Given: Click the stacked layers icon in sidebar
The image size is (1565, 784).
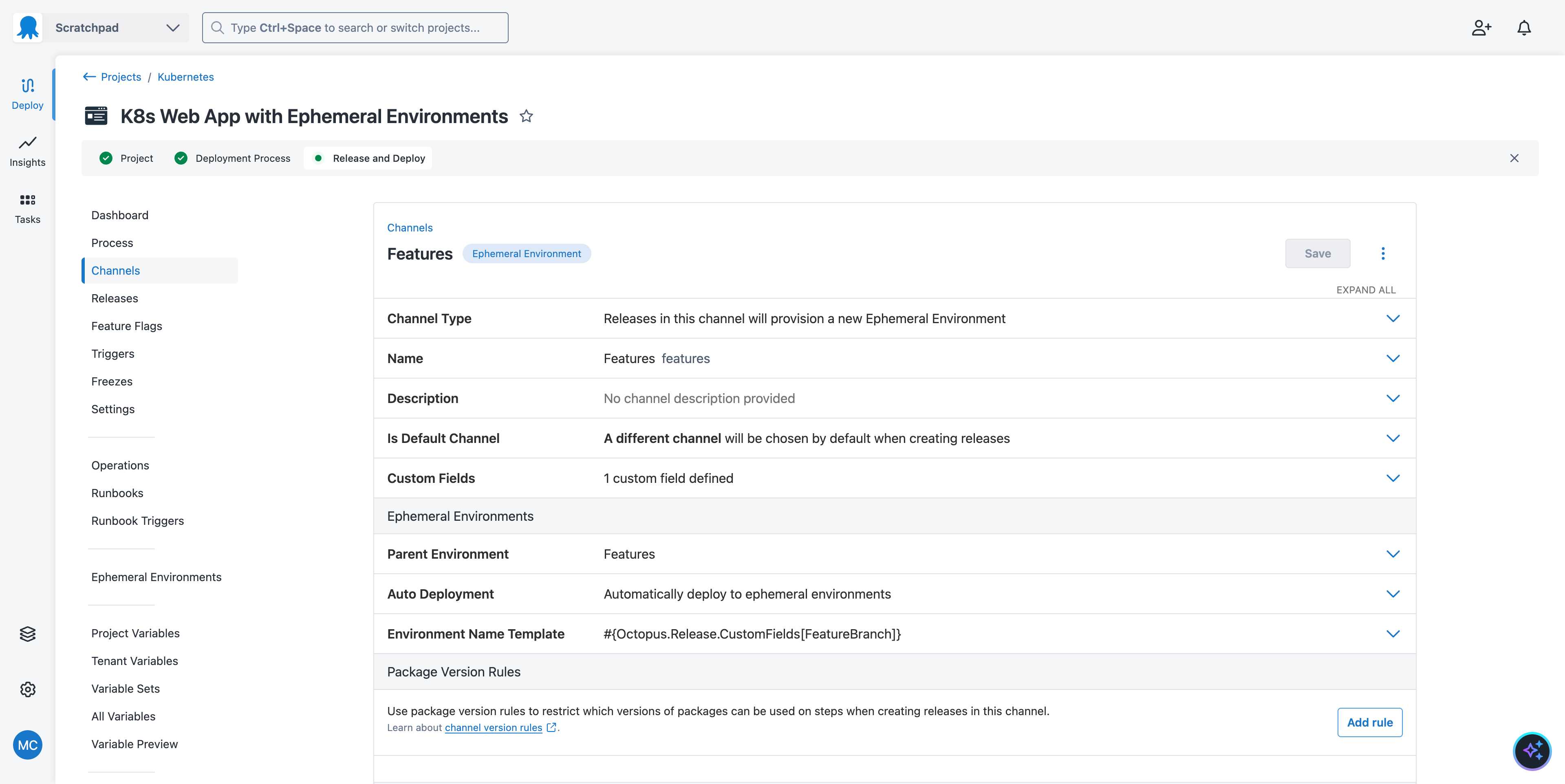Looking at the screenshot, I should click(27, 634).
